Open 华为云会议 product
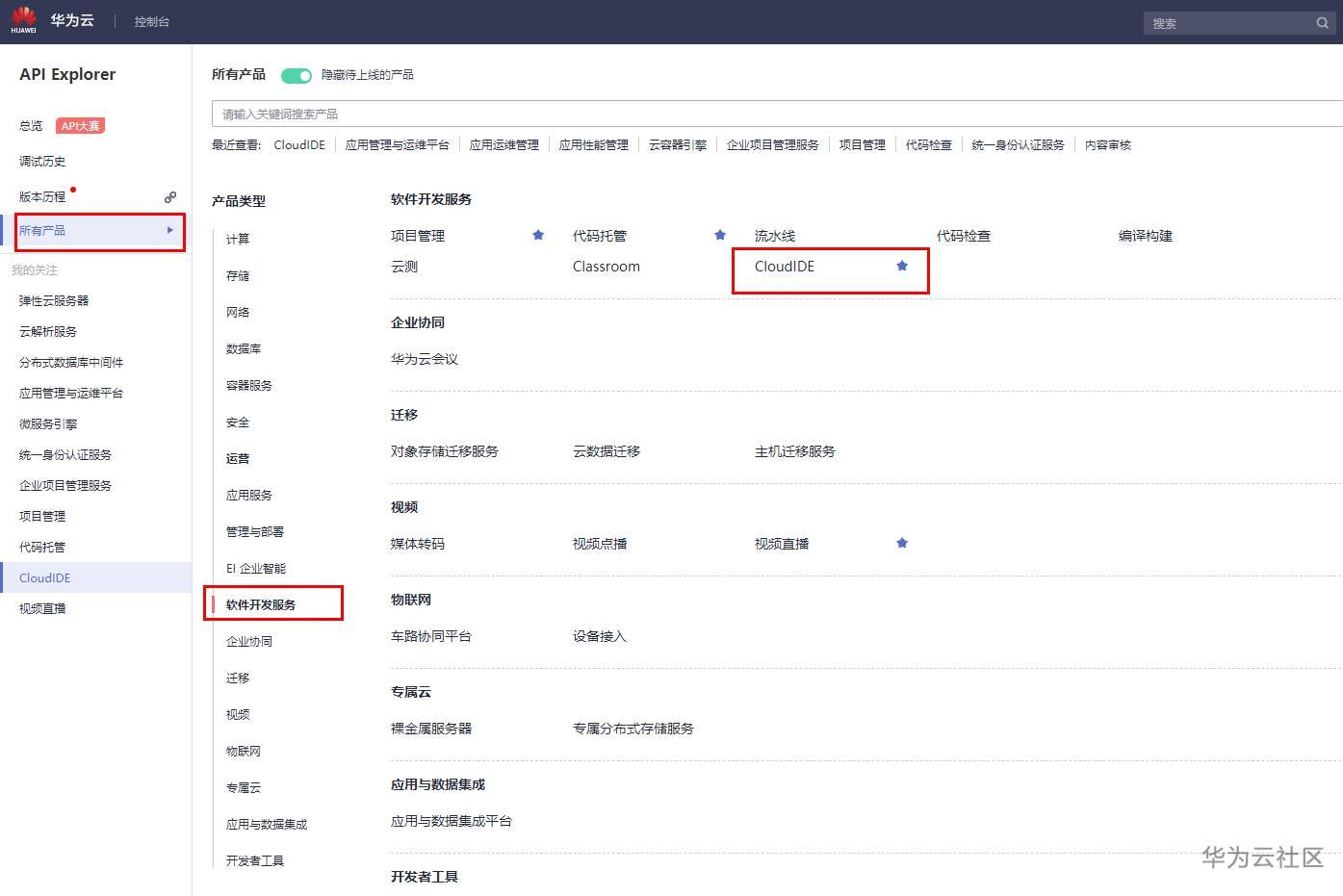Screen dimensions: 1343x896 click(x=425, y=359)
